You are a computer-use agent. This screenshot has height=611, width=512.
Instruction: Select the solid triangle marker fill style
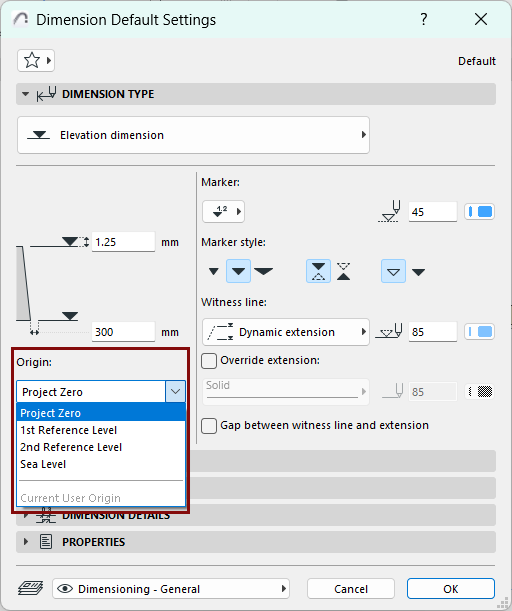tap(418, 272)
